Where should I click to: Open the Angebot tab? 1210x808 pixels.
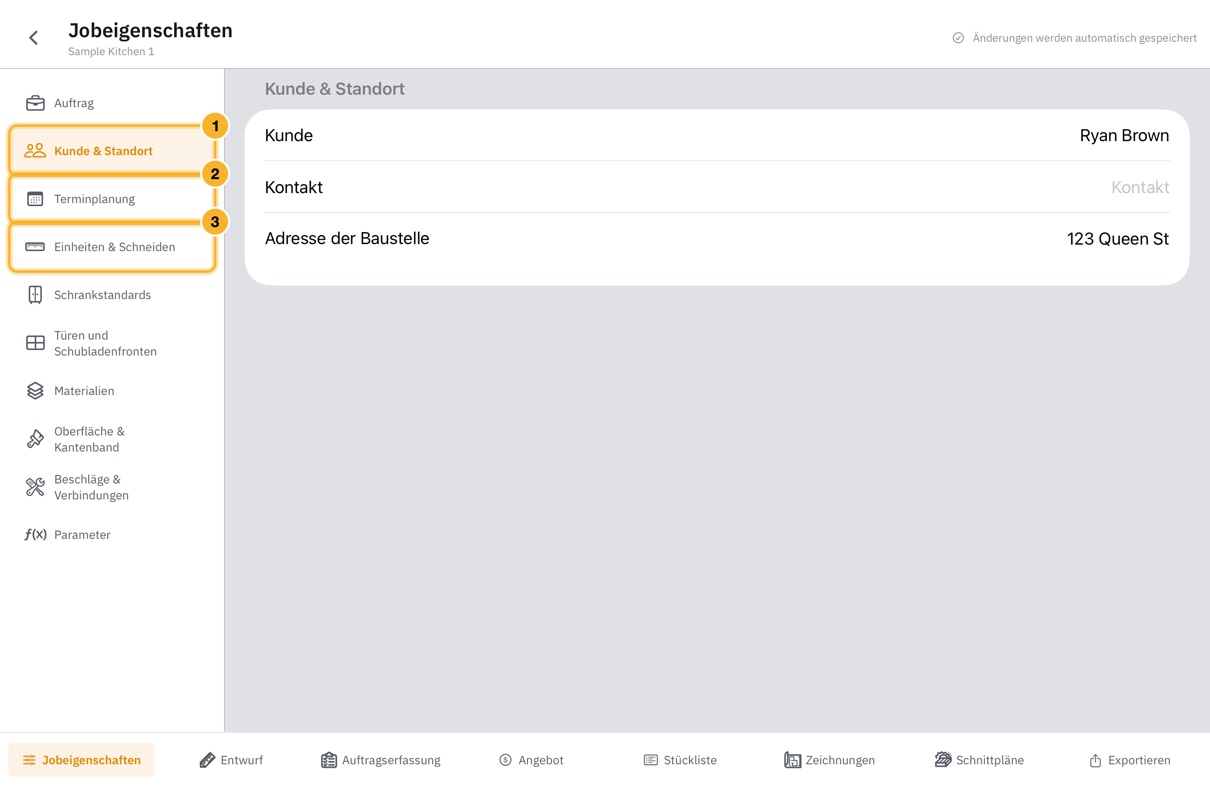pos(531,760)
